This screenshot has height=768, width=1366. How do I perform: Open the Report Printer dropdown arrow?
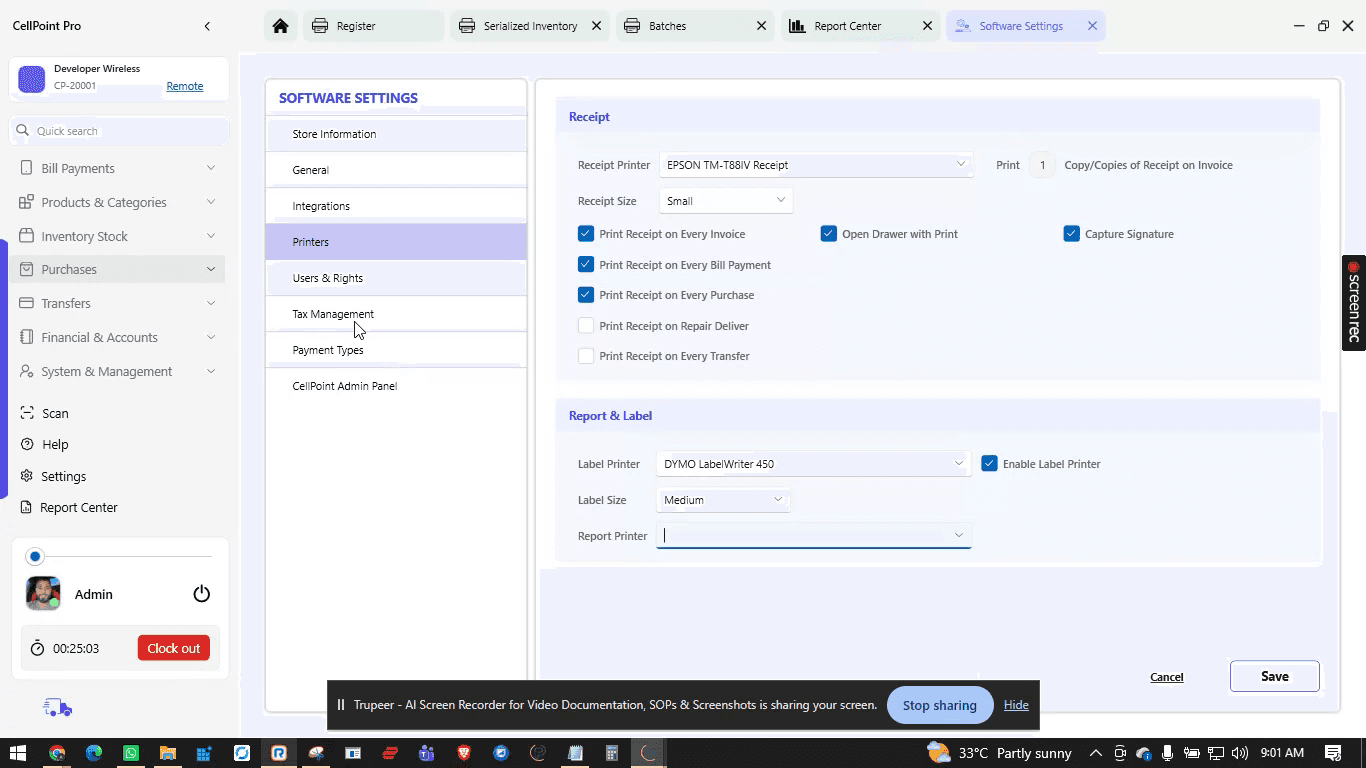(958, 535)
